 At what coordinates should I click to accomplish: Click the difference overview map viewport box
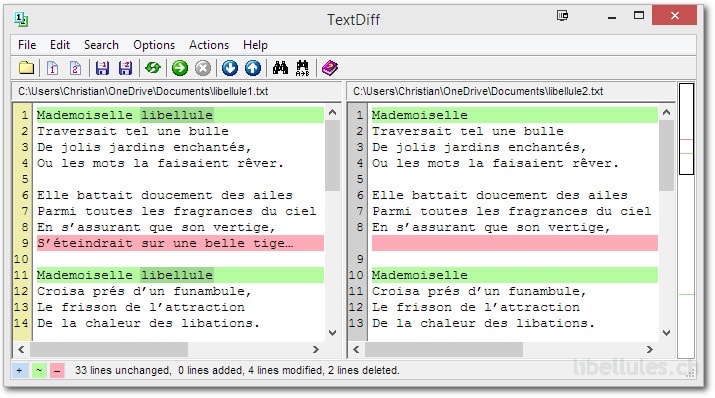click(686, 129)
